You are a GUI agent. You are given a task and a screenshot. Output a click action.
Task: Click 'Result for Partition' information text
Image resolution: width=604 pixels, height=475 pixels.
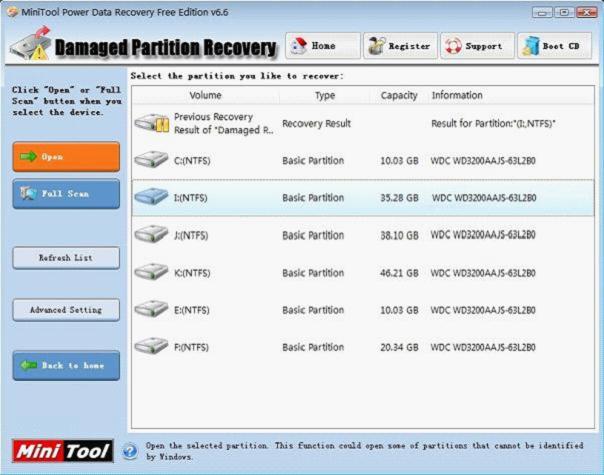click(493, 124)
